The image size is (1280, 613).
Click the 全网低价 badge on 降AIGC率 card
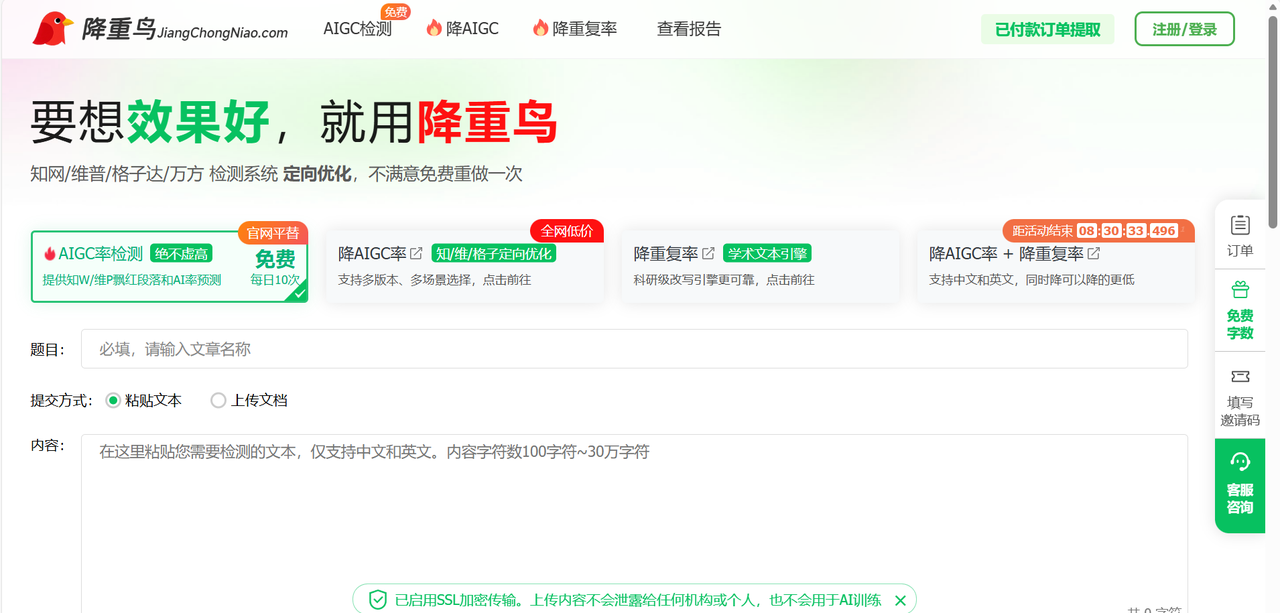point(567,230)
